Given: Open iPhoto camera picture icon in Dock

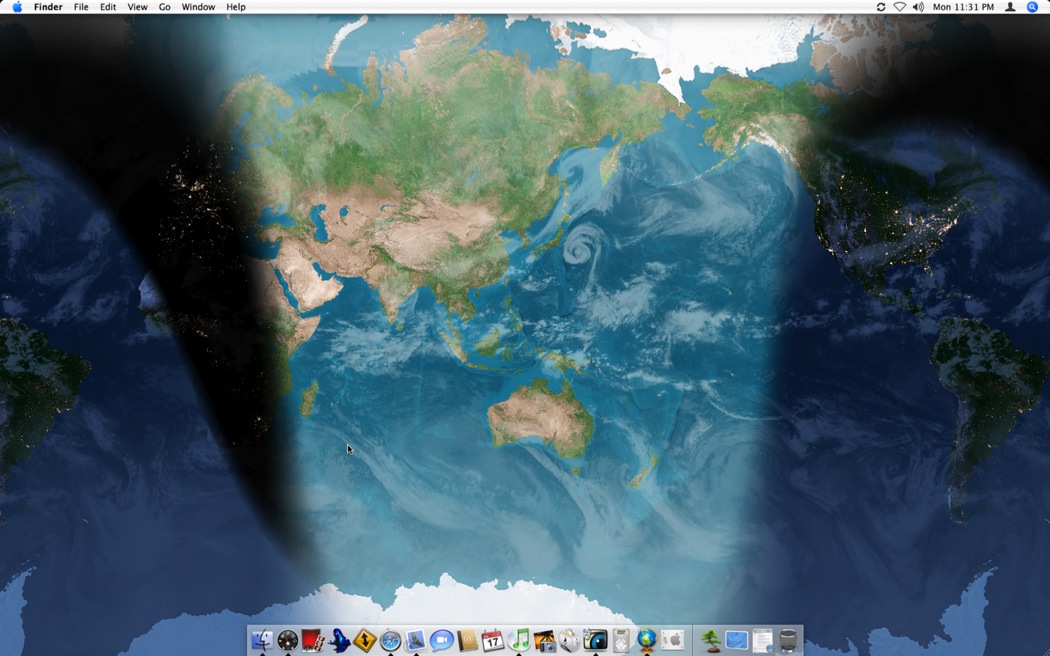Looking at the screenshot, I should point(544,641).
